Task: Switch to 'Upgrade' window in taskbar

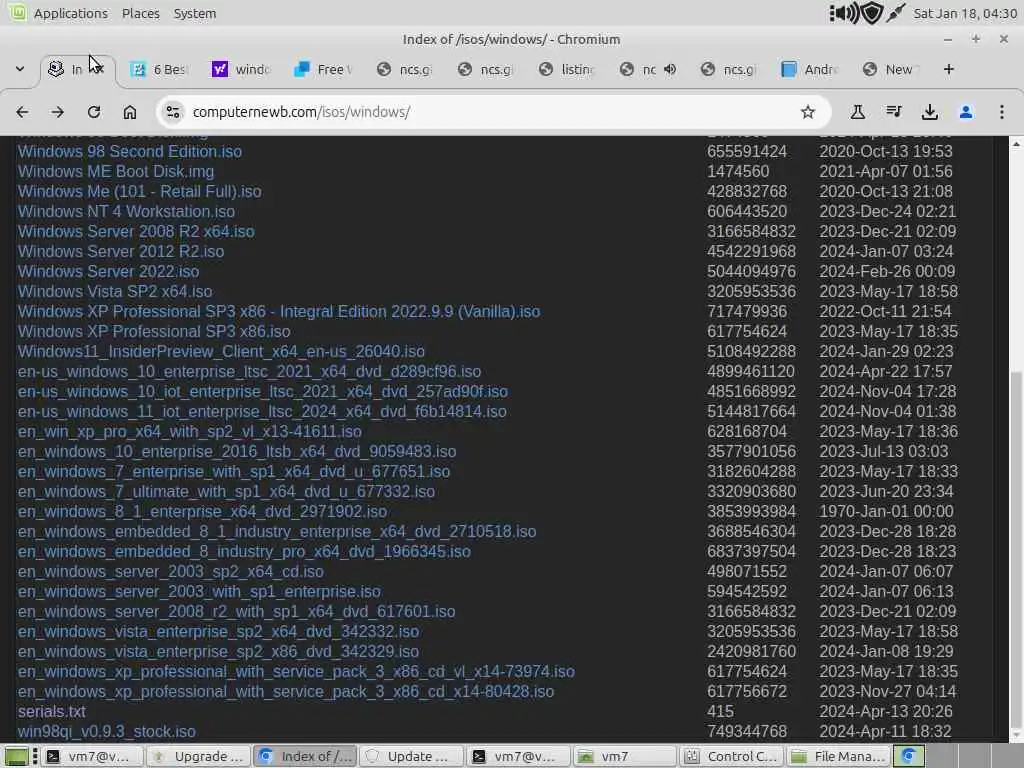Action: pos(198,756)
